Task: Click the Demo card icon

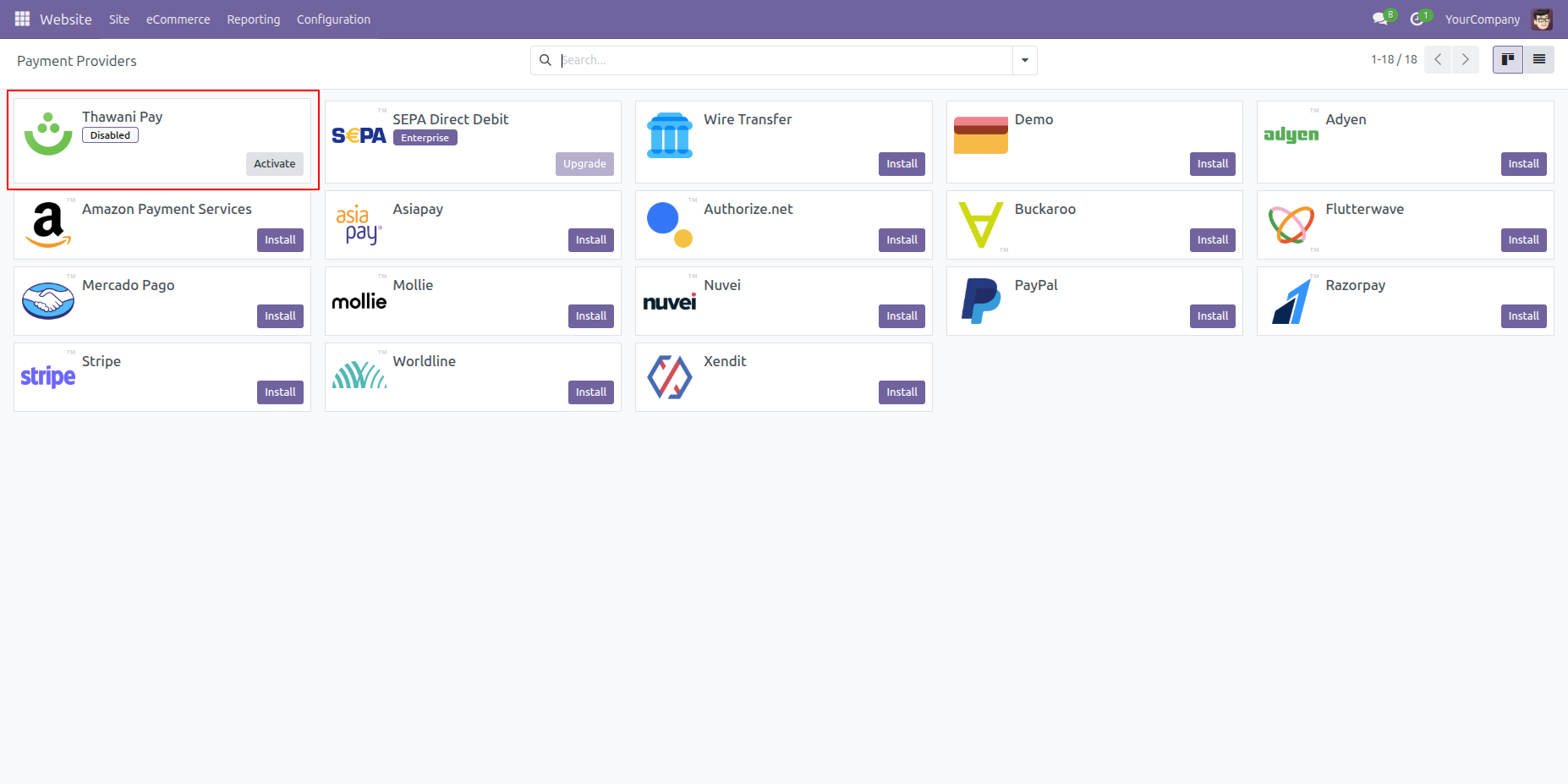Action: tap(981, 135)
